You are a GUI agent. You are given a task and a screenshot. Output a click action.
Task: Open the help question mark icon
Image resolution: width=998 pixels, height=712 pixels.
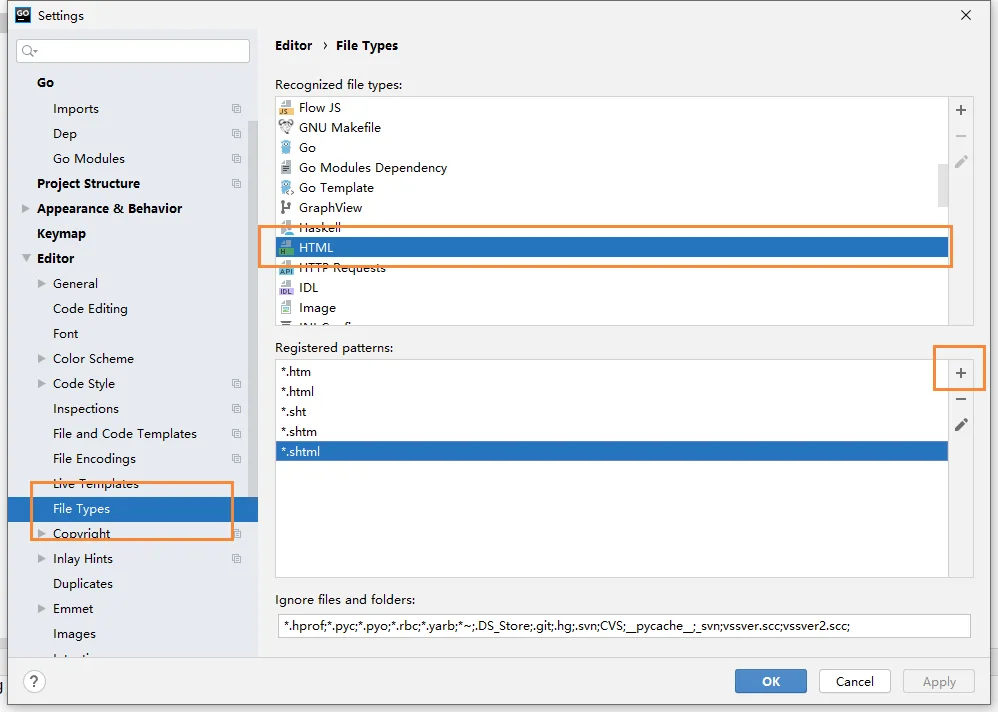click(x=34, y=681)
